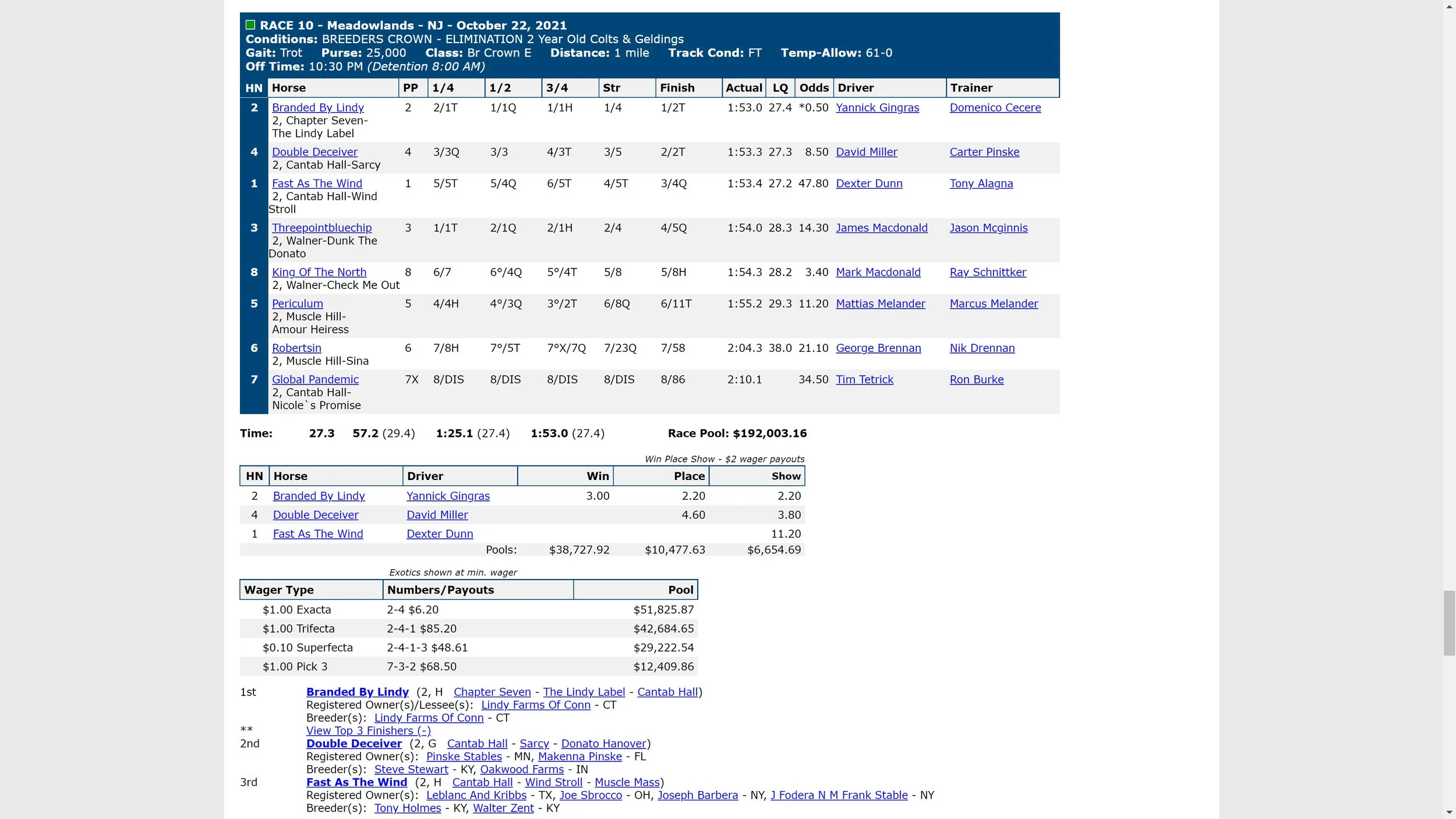Open Threepointbluechip horse link
The height and width of the screenshot is (819, 1456).
tap(321, 228)
